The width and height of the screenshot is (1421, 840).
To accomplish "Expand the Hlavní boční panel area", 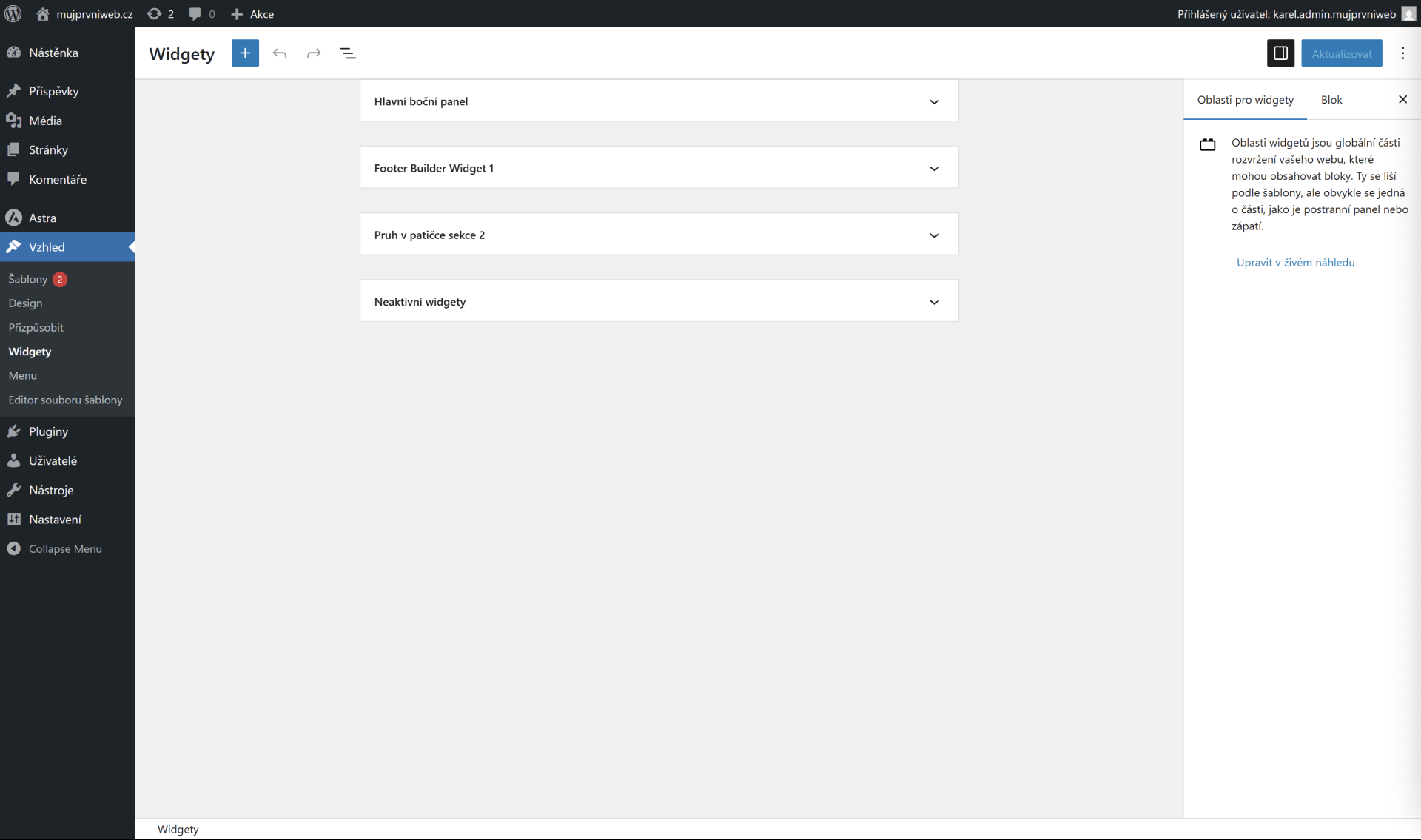I will pyautogui.click(x=934, y=101).
